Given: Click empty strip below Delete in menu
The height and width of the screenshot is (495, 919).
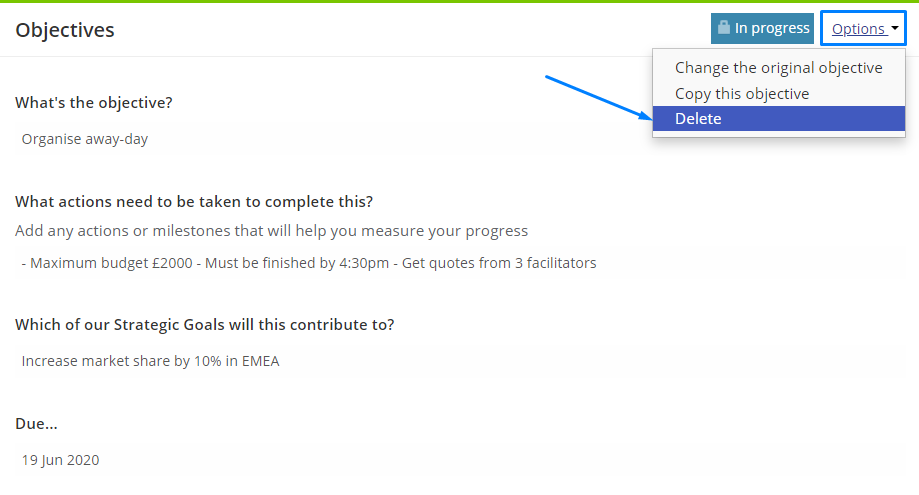Looking at the screenshot, I should pos(779,134).
